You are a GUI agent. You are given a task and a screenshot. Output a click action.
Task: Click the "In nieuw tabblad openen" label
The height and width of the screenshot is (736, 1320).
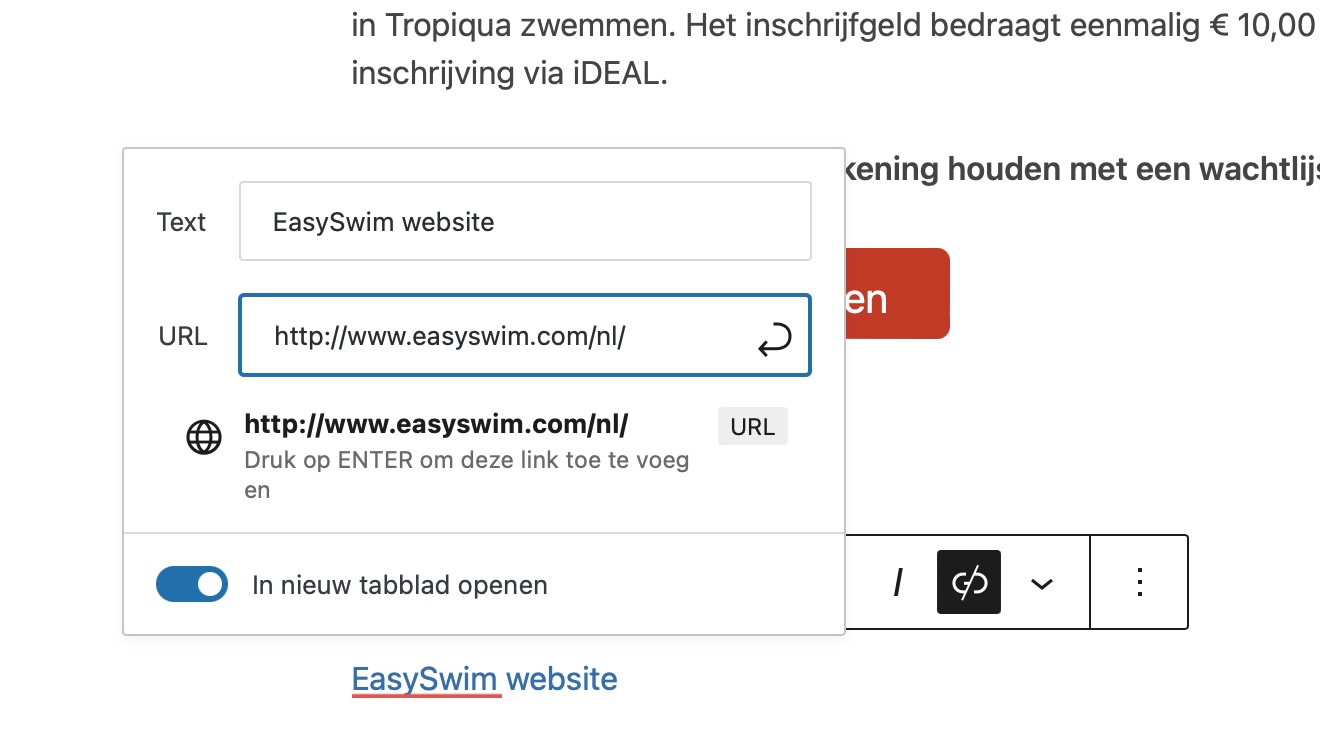click(400, 585)
